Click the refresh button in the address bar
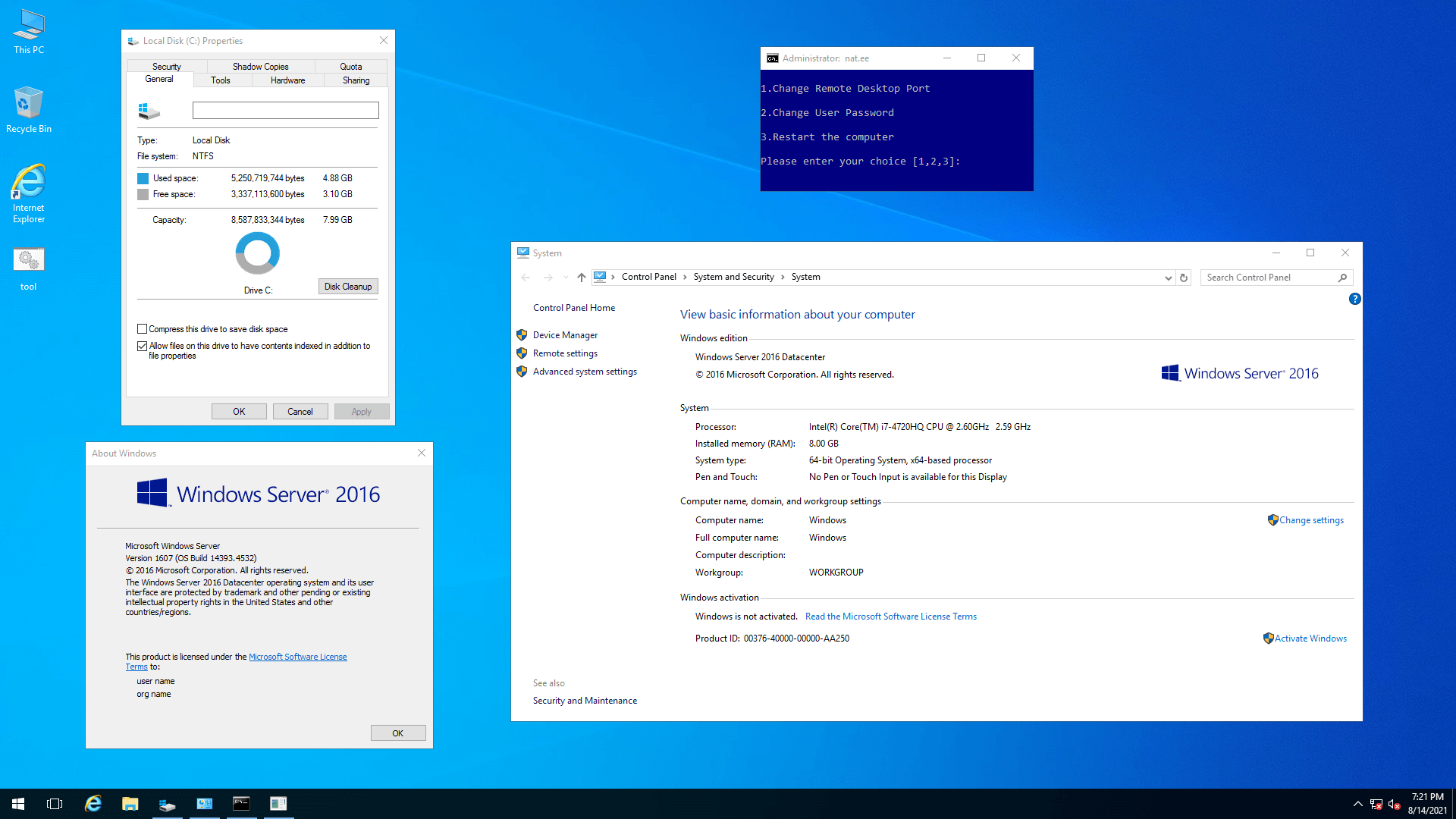 pyautogui.click(x=1183, y=278)
